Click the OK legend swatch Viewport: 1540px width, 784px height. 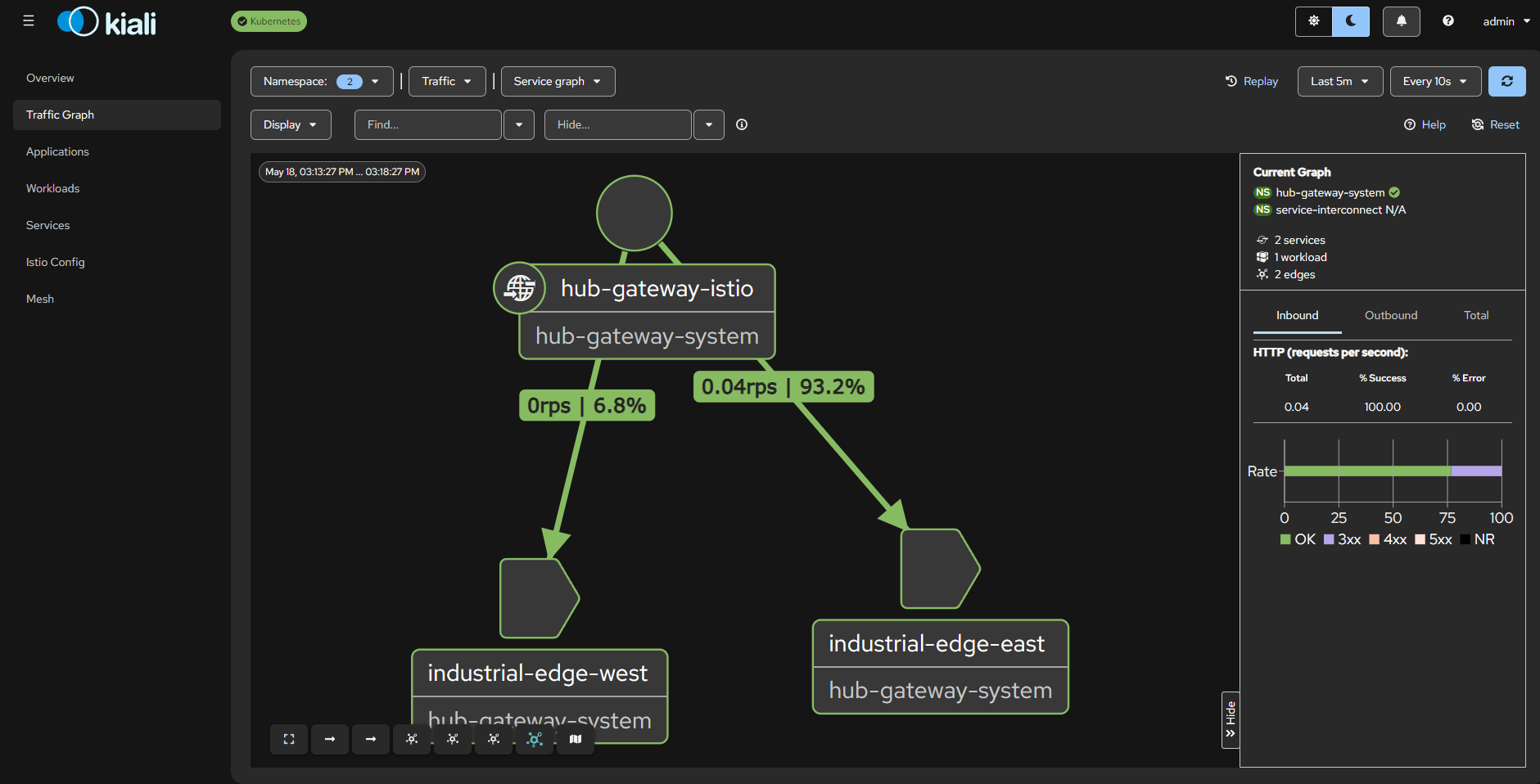[x=1285, y=539]
